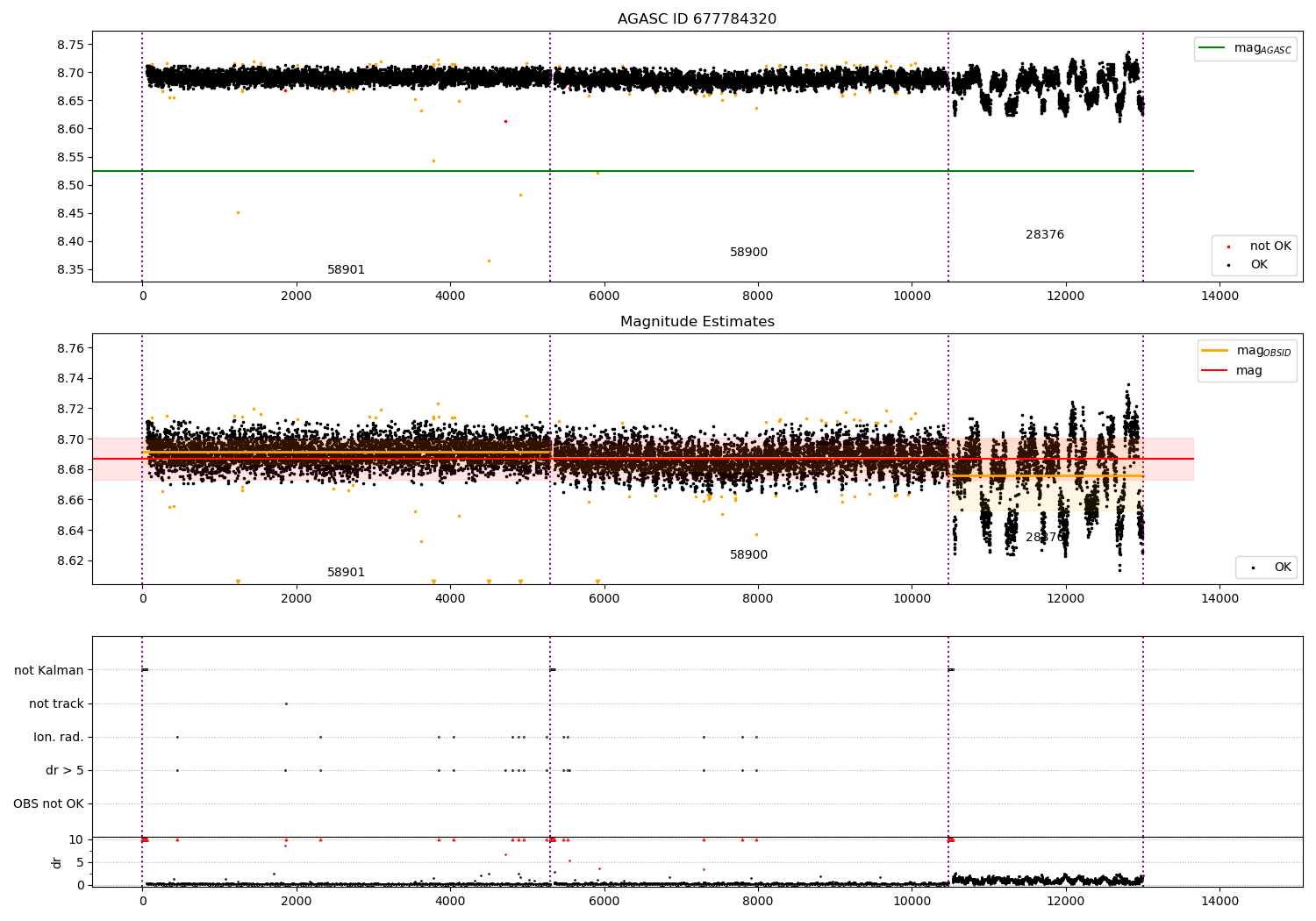The image size is (1316, 921).
Task: Click obsid label 58901 in the top plot
Action: [x=346, y=270]
